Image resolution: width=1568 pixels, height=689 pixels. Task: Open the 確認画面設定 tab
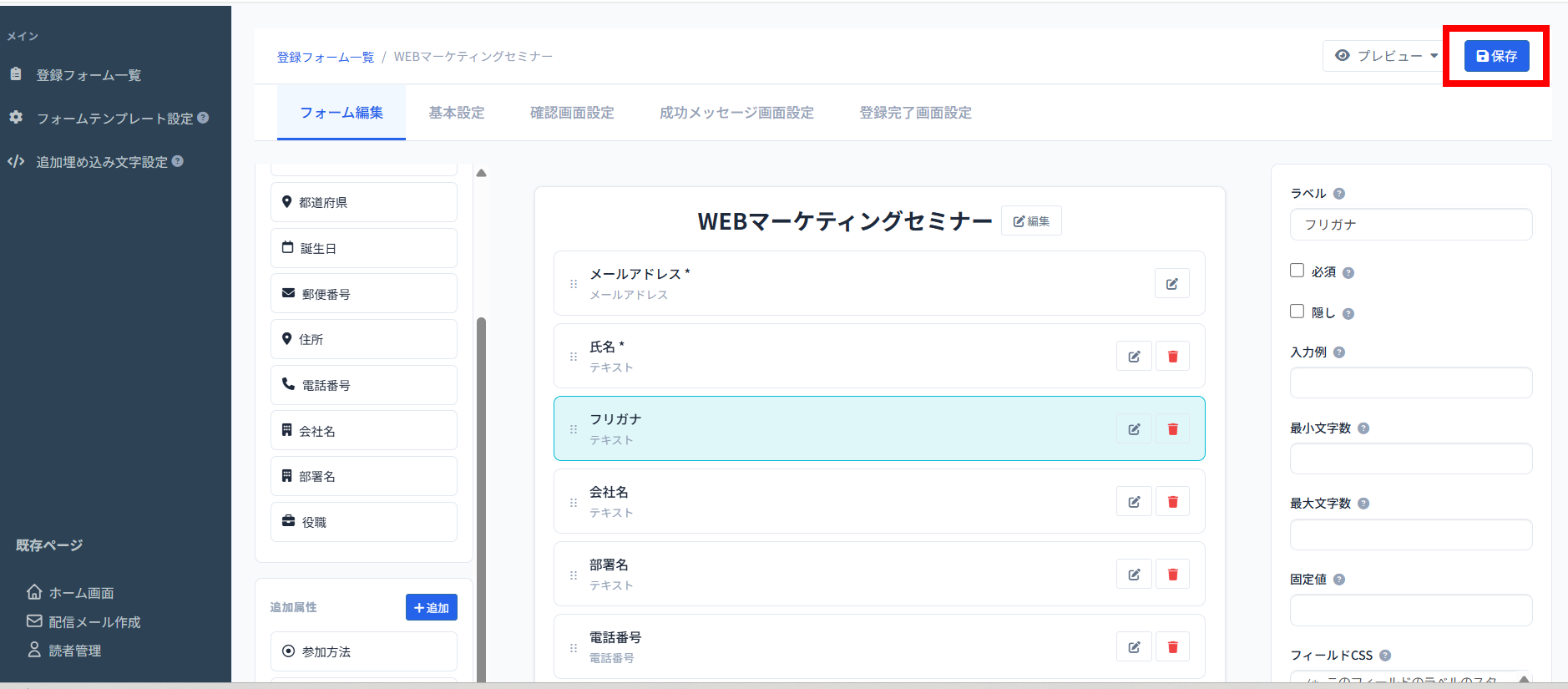click(572, 113)
